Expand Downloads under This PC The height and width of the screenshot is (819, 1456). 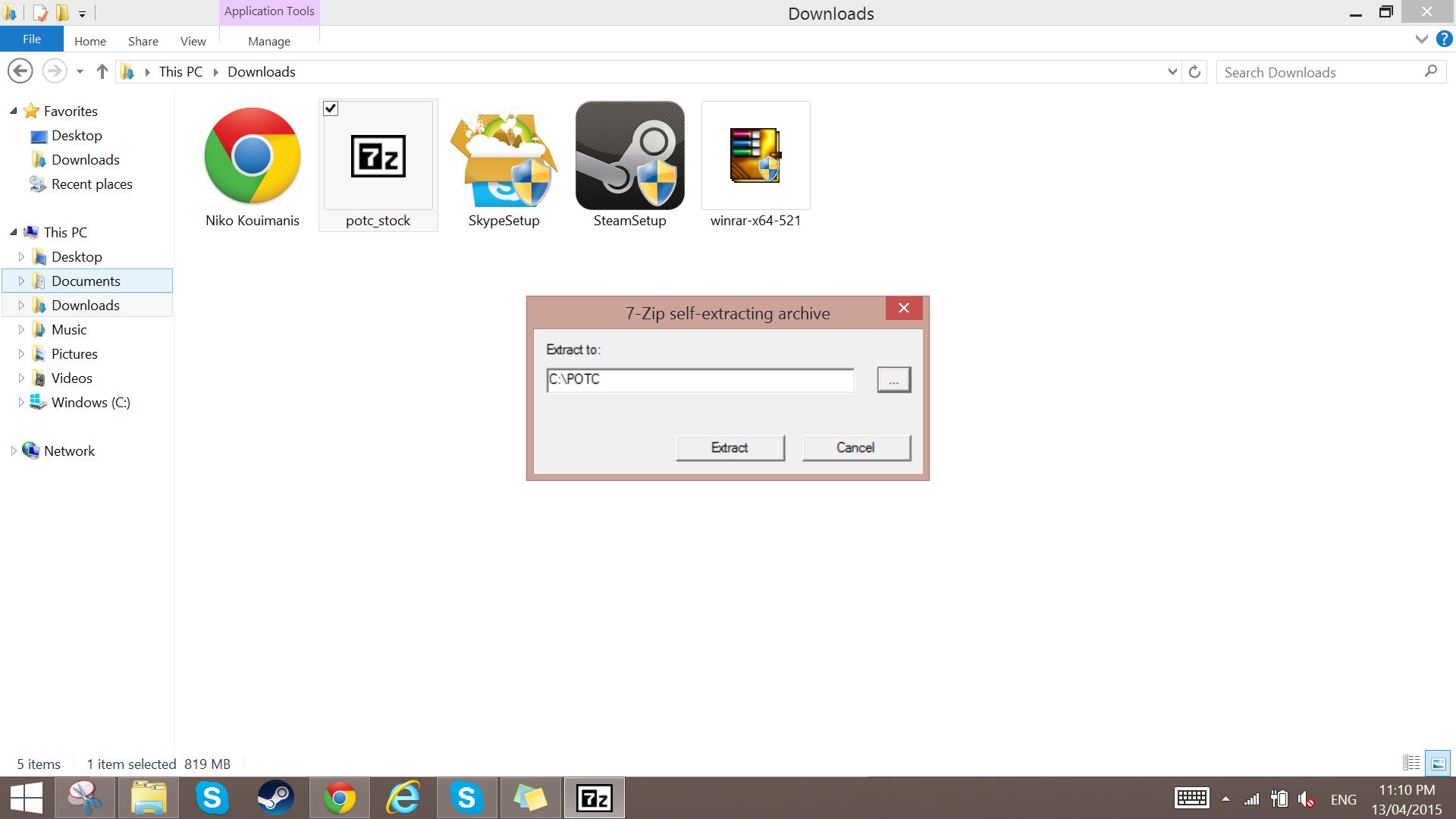click(x=21, y=305)
